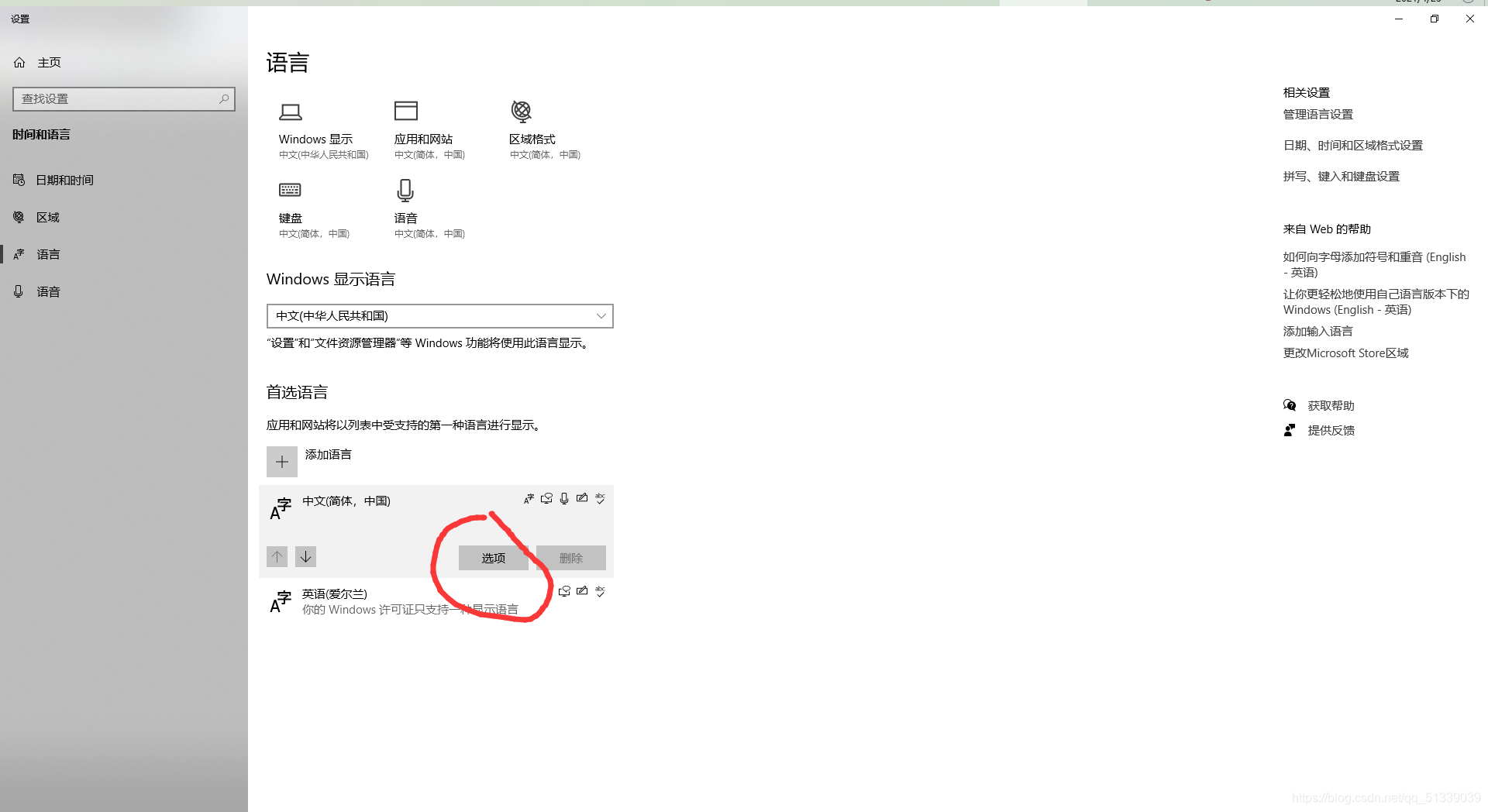Click the 语音 sidebar microphone icon
Viewport: 1488px width, 812px height.
[19, 291]
